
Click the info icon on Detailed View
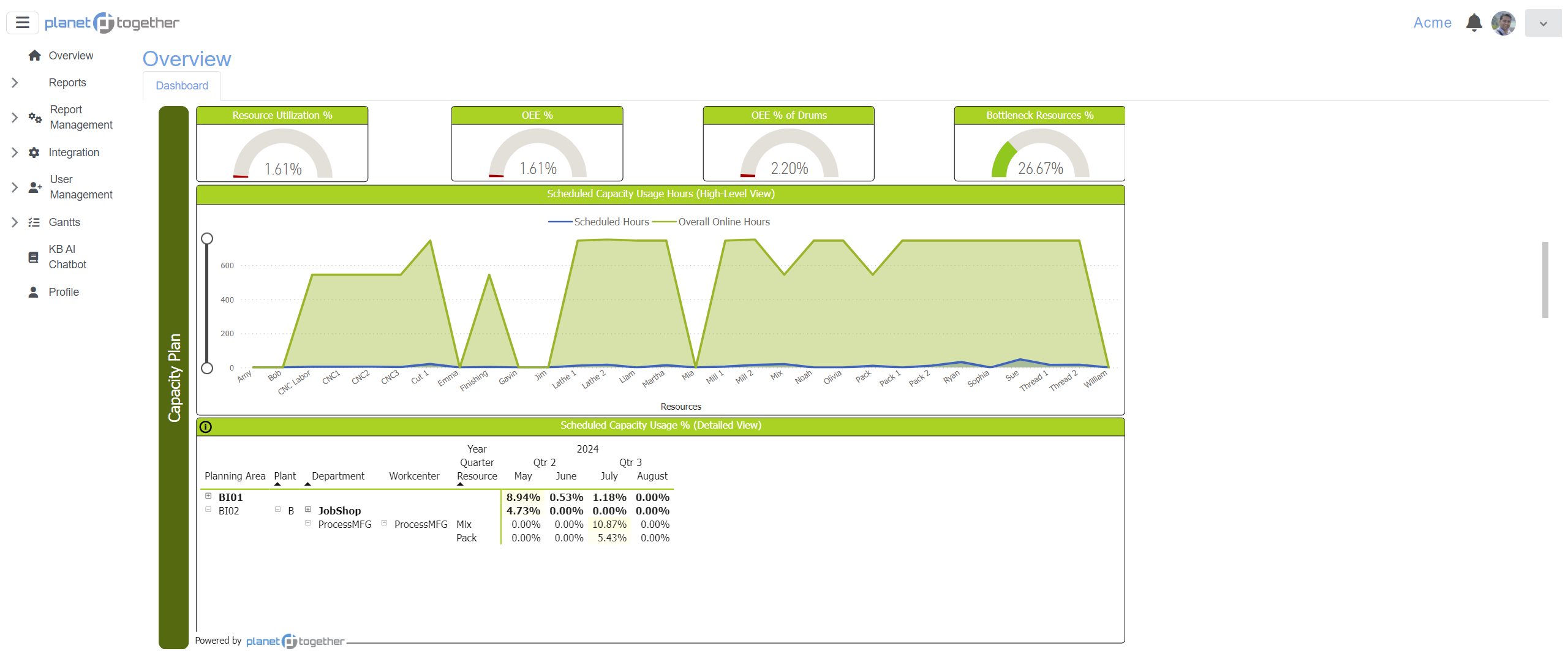[206, 427]
